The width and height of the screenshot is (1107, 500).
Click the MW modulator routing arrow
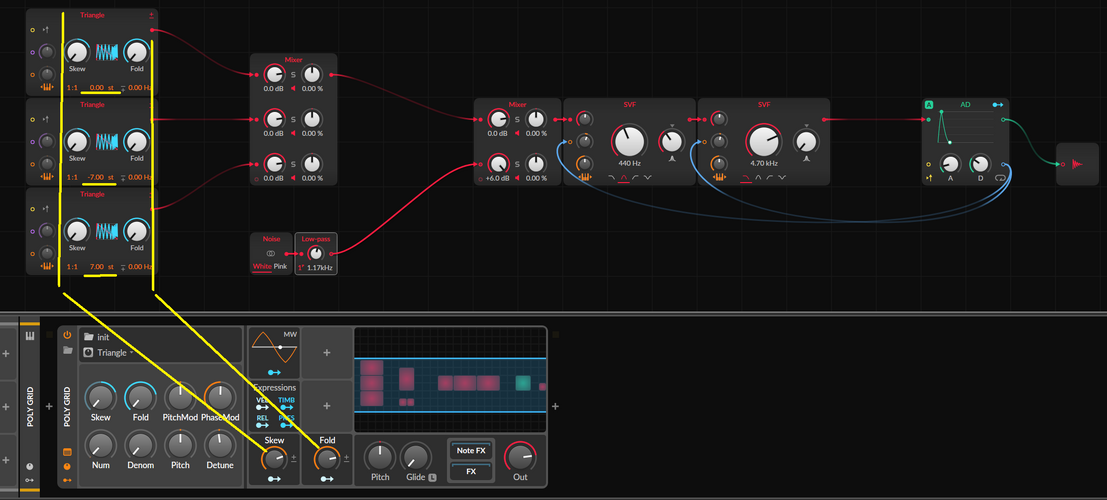tap(274, 372)
